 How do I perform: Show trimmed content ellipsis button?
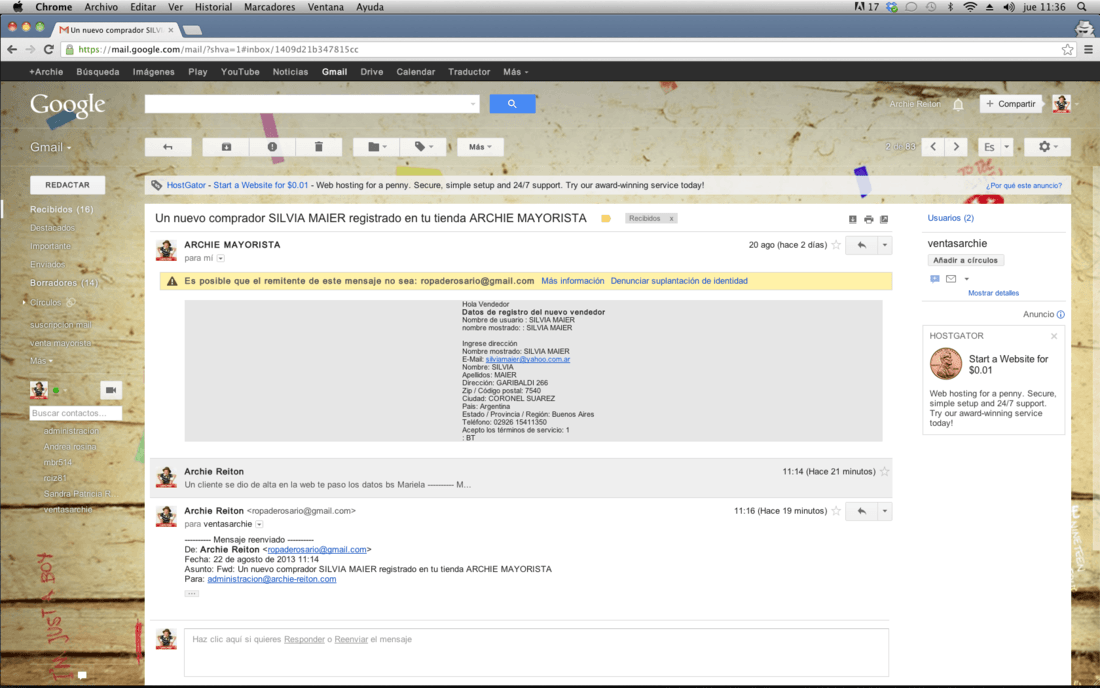pos(192,593)
